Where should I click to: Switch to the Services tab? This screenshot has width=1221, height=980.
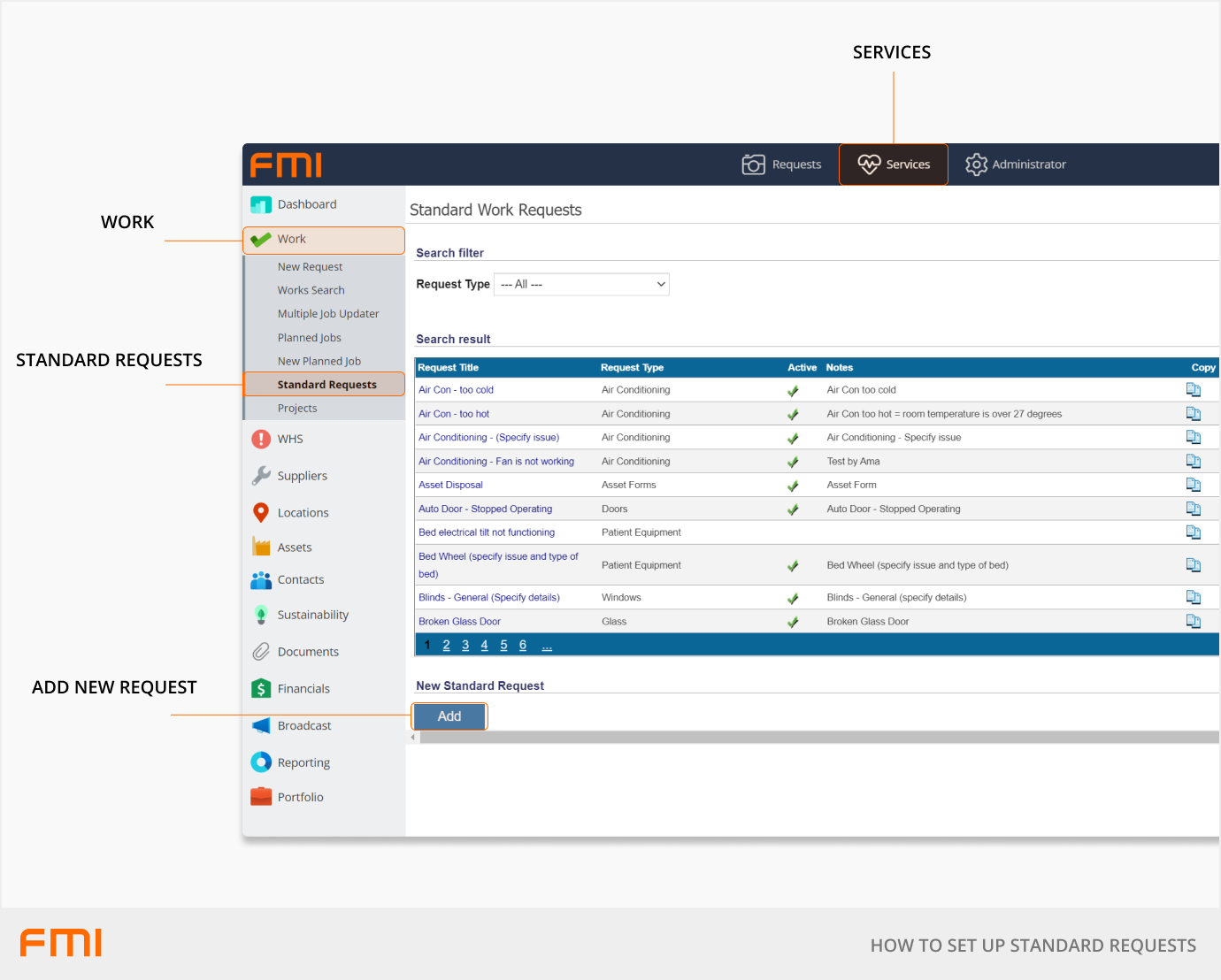(x=894, y=165)
